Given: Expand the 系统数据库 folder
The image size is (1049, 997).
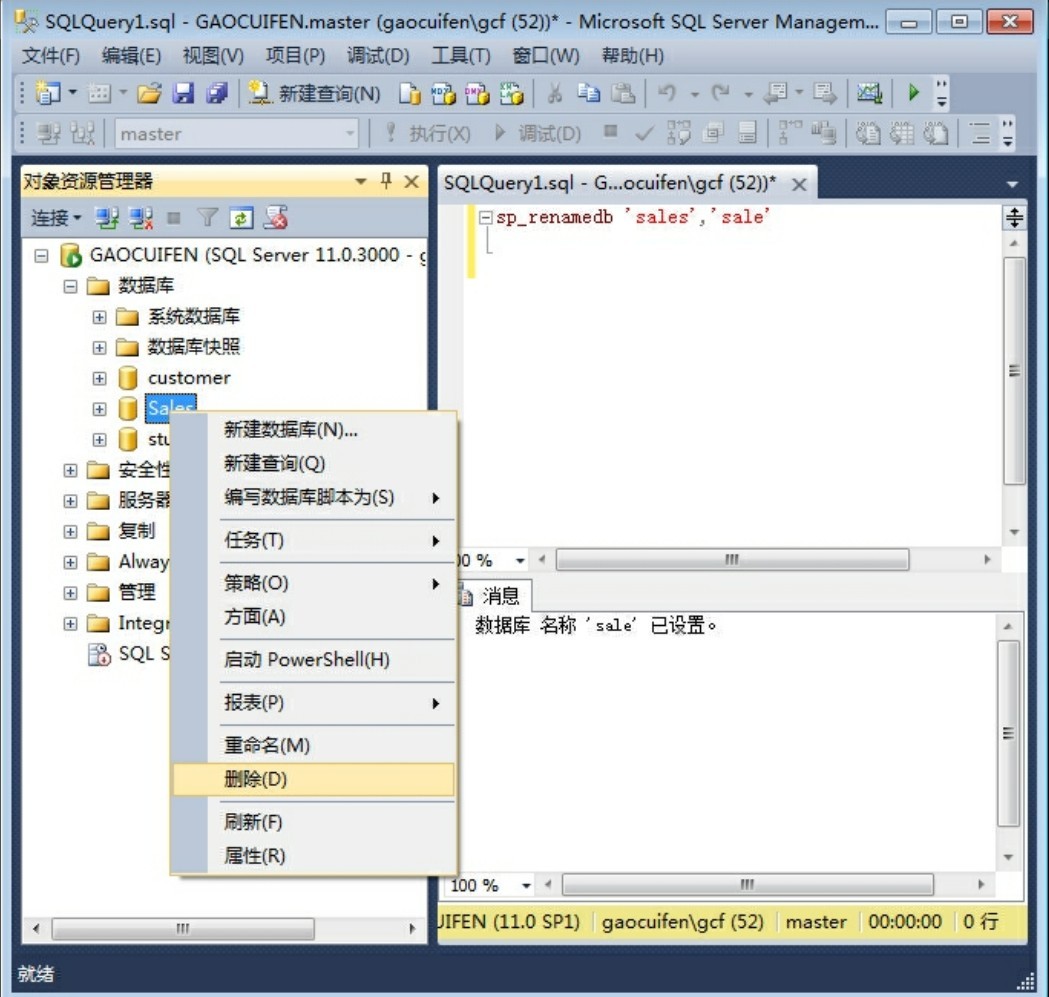Looking at the screenshot, I should [99, 317].
